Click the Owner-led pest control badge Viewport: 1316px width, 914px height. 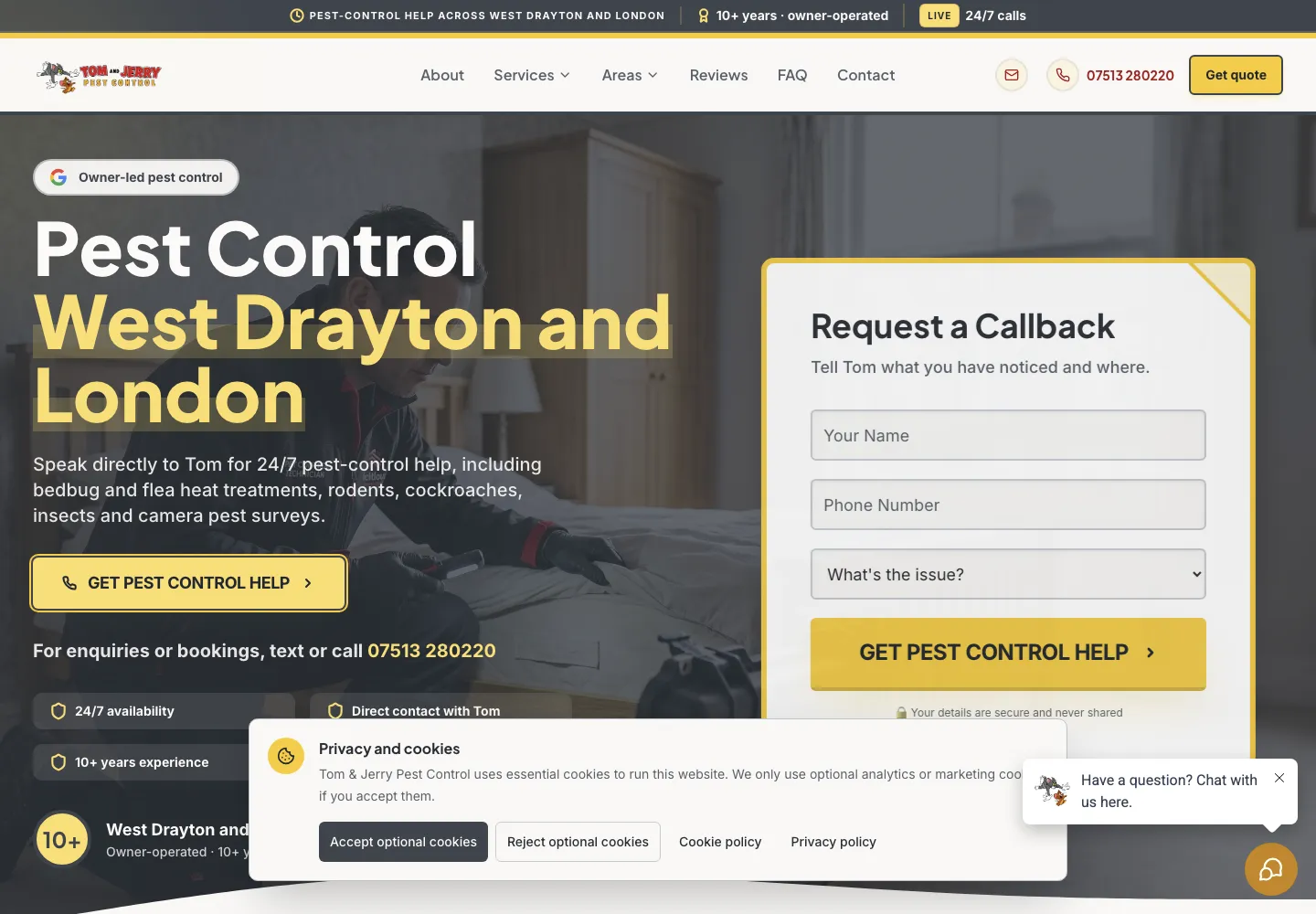(x=136, y=177)
